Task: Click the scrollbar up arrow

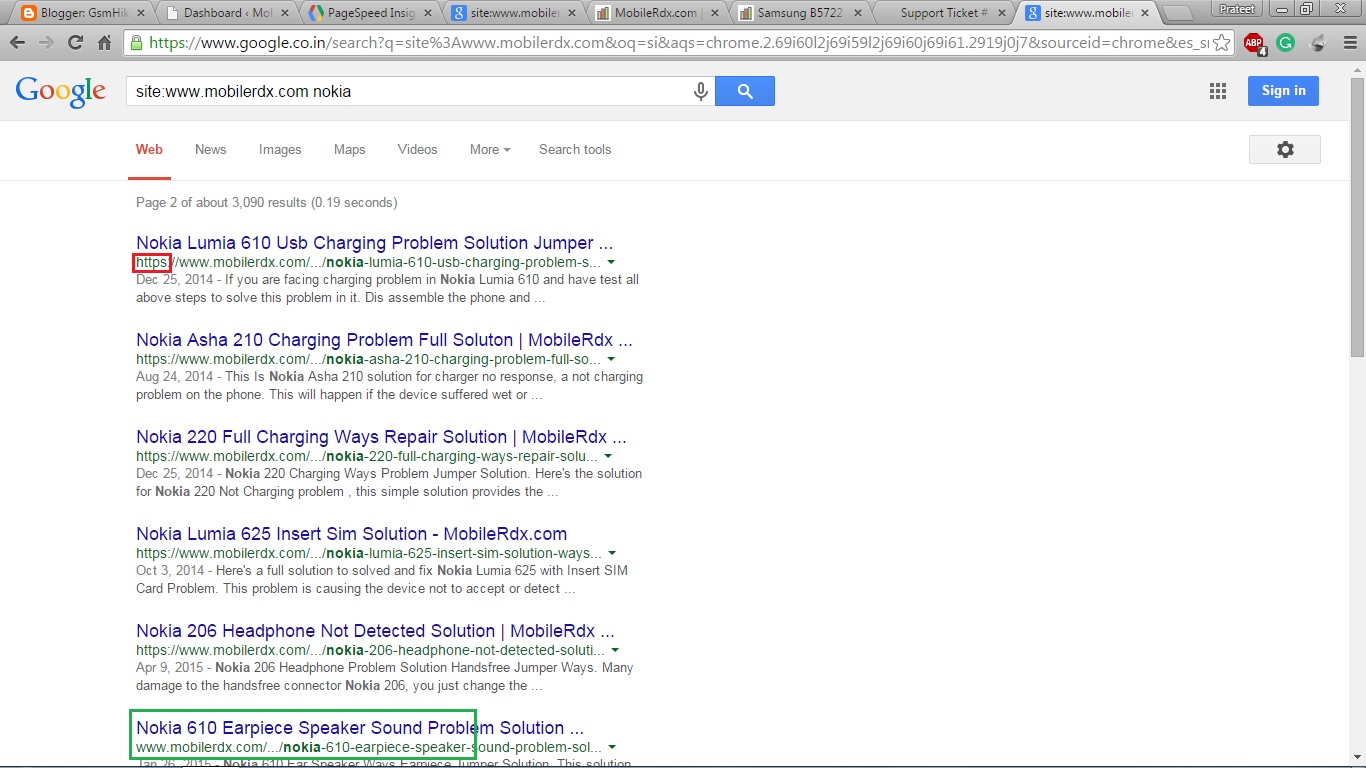Action: [1357, 70]
